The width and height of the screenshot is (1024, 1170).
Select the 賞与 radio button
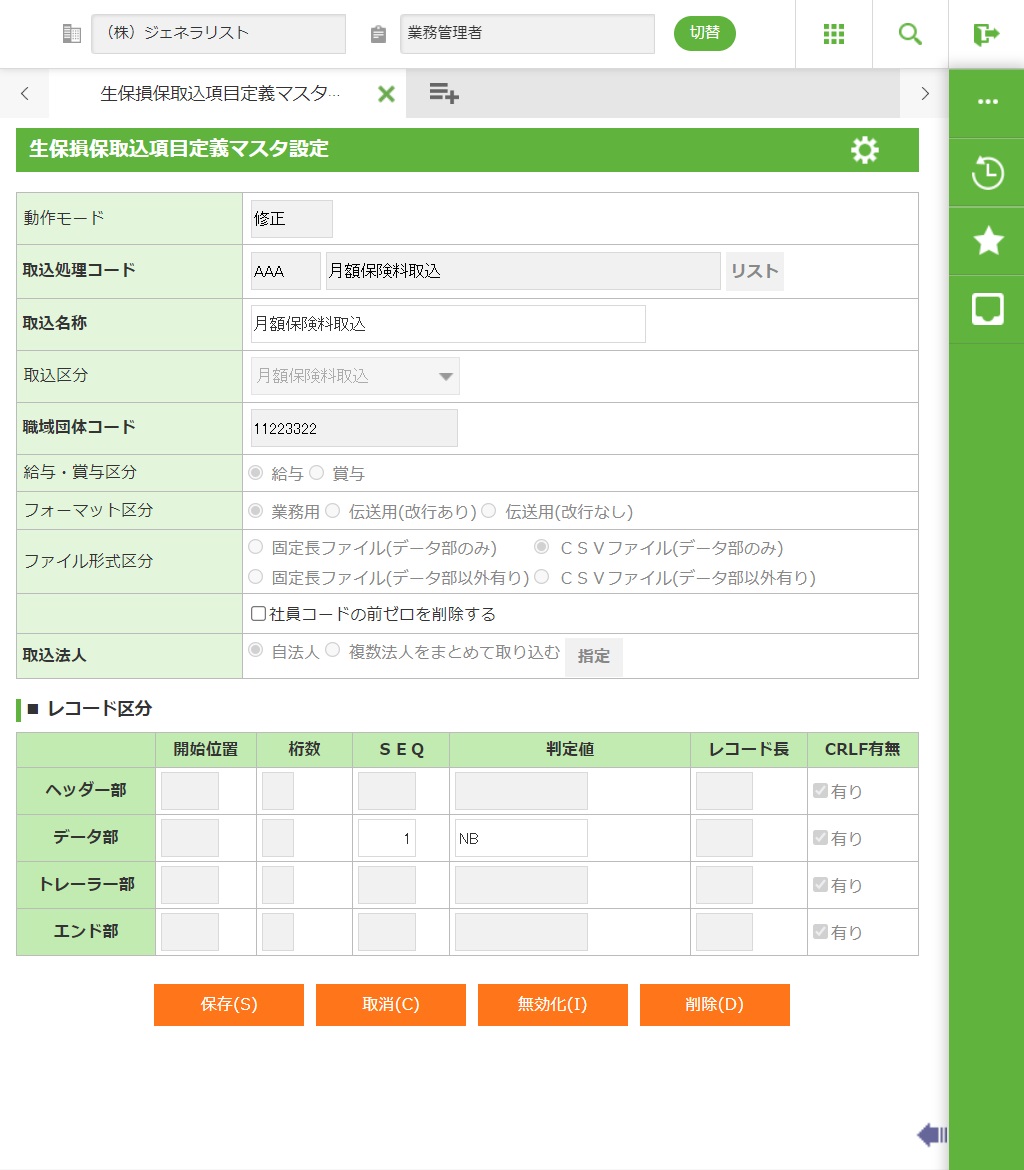(x=317, y=473)
